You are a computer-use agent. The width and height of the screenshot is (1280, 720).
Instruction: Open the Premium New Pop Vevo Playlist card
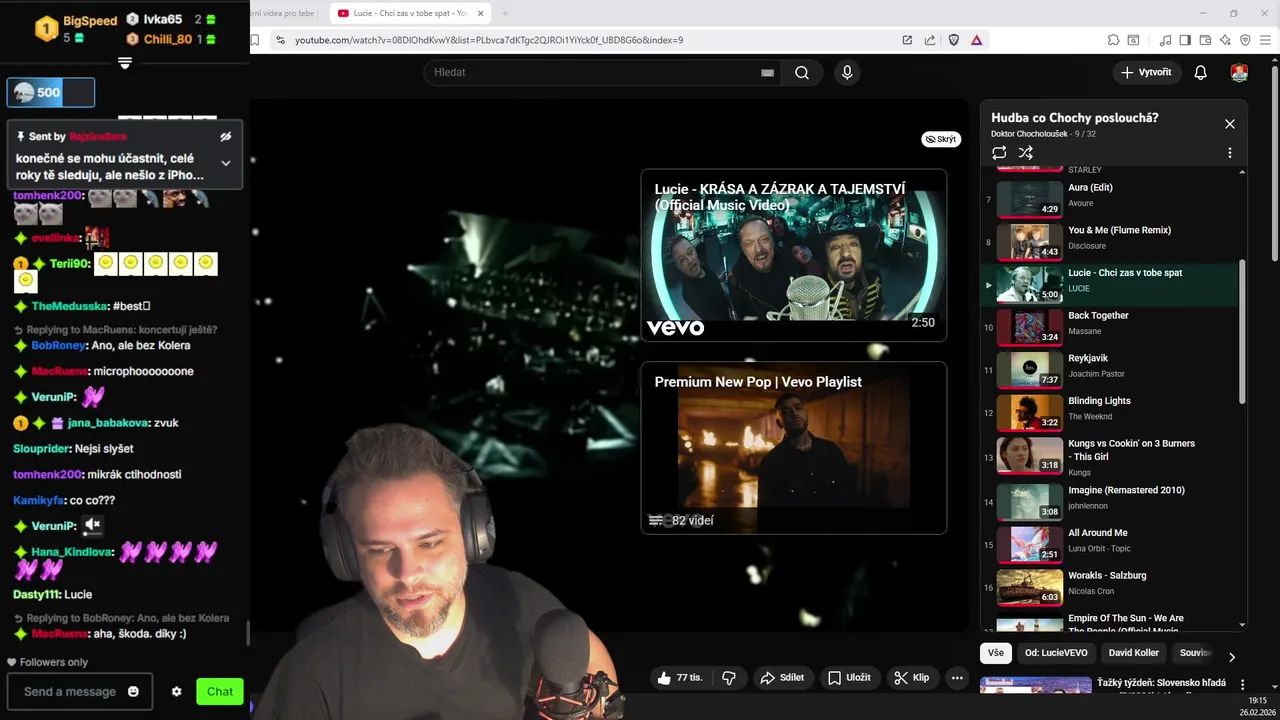pos(794,447)
